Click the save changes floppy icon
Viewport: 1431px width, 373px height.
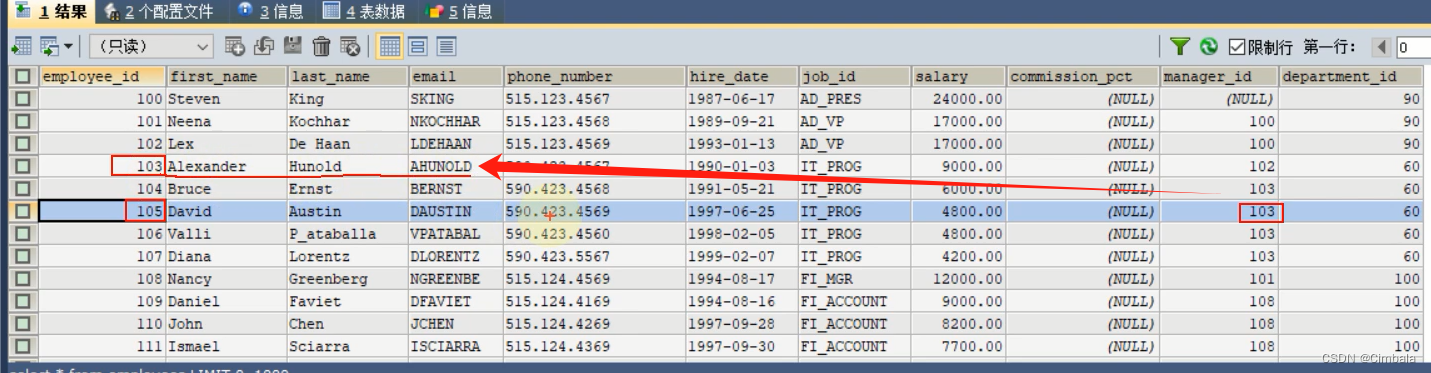(293, 46)
